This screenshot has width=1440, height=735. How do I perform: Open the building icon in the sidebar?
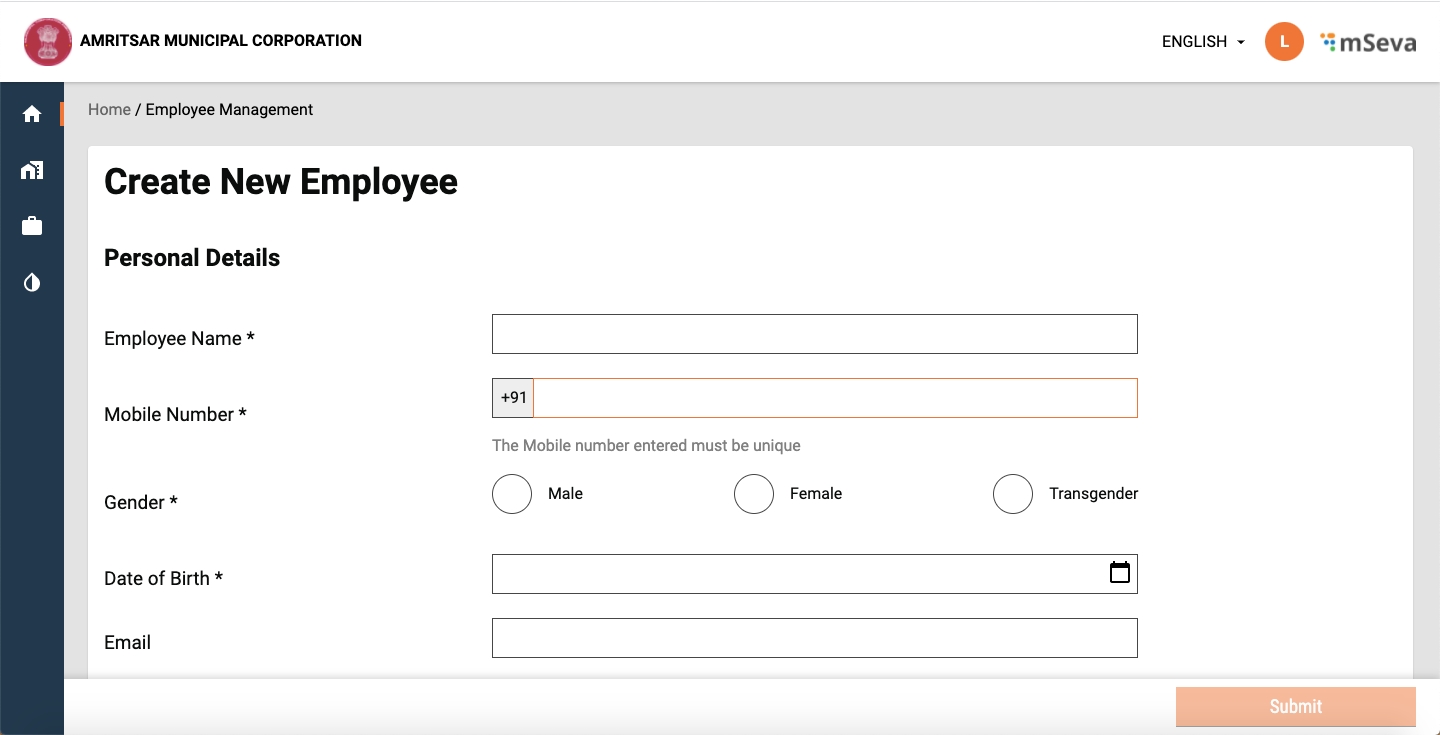coord(32,170)
